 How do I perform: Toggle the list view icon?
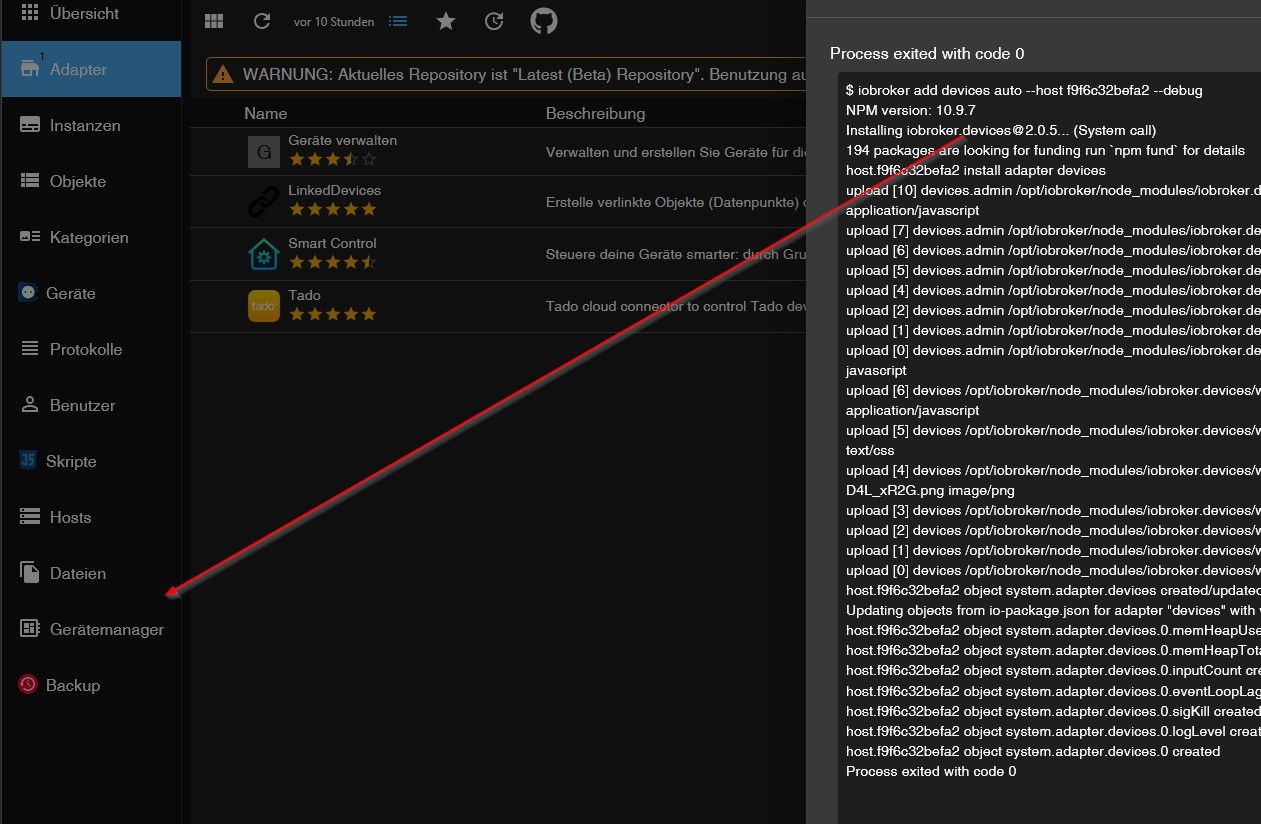click(x=398, y=21)
